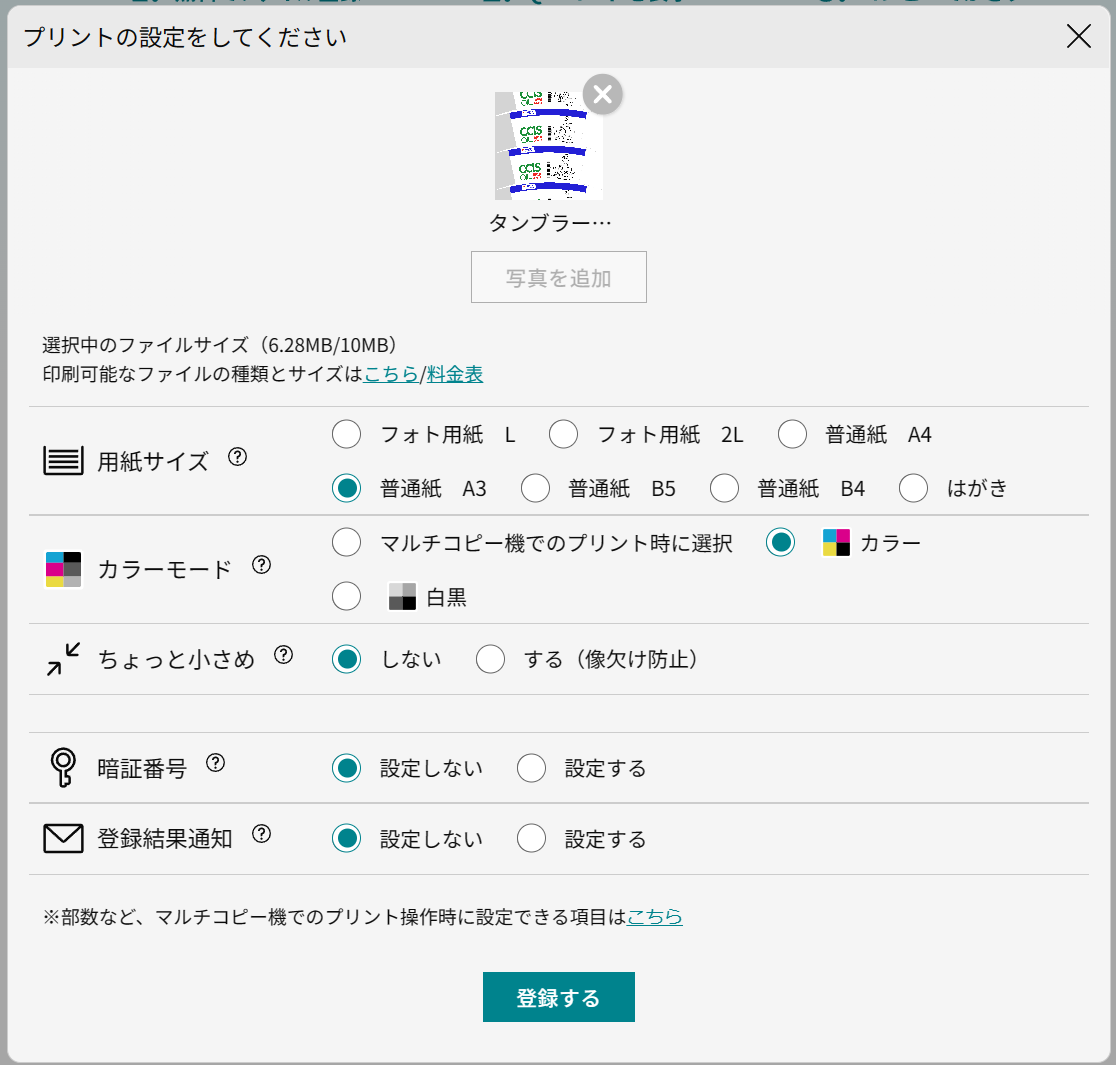Open the color mode help tooltip
1116x1065 pixels.
pos(261,565)
